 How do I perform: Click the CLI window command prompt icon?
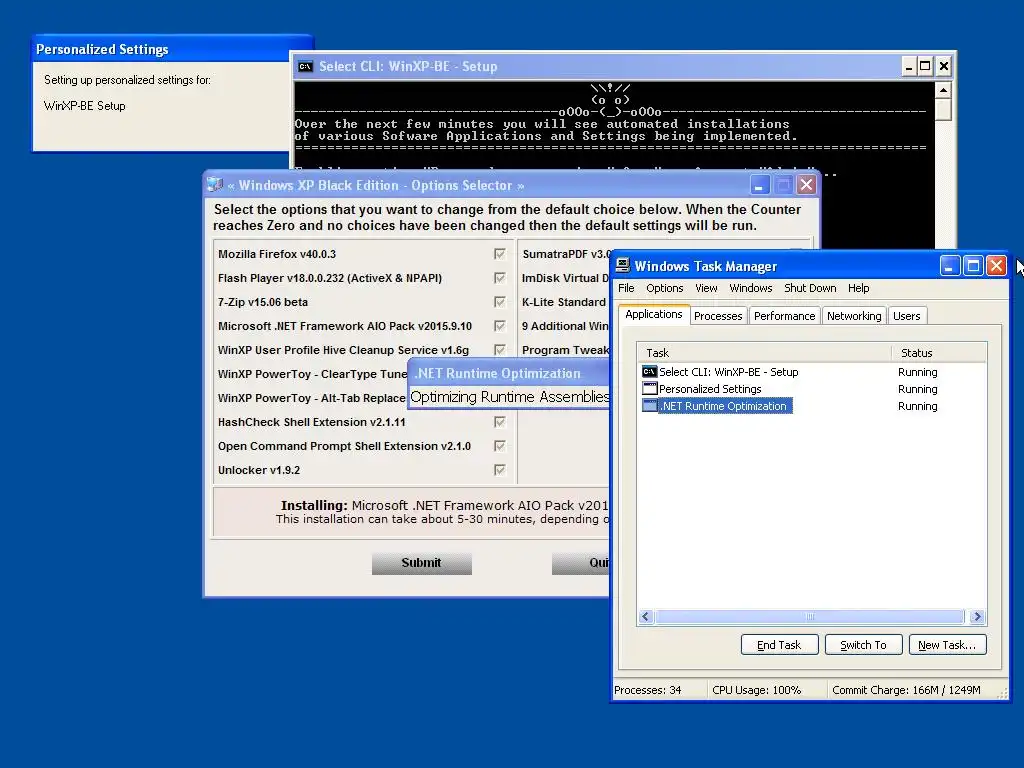305,66
